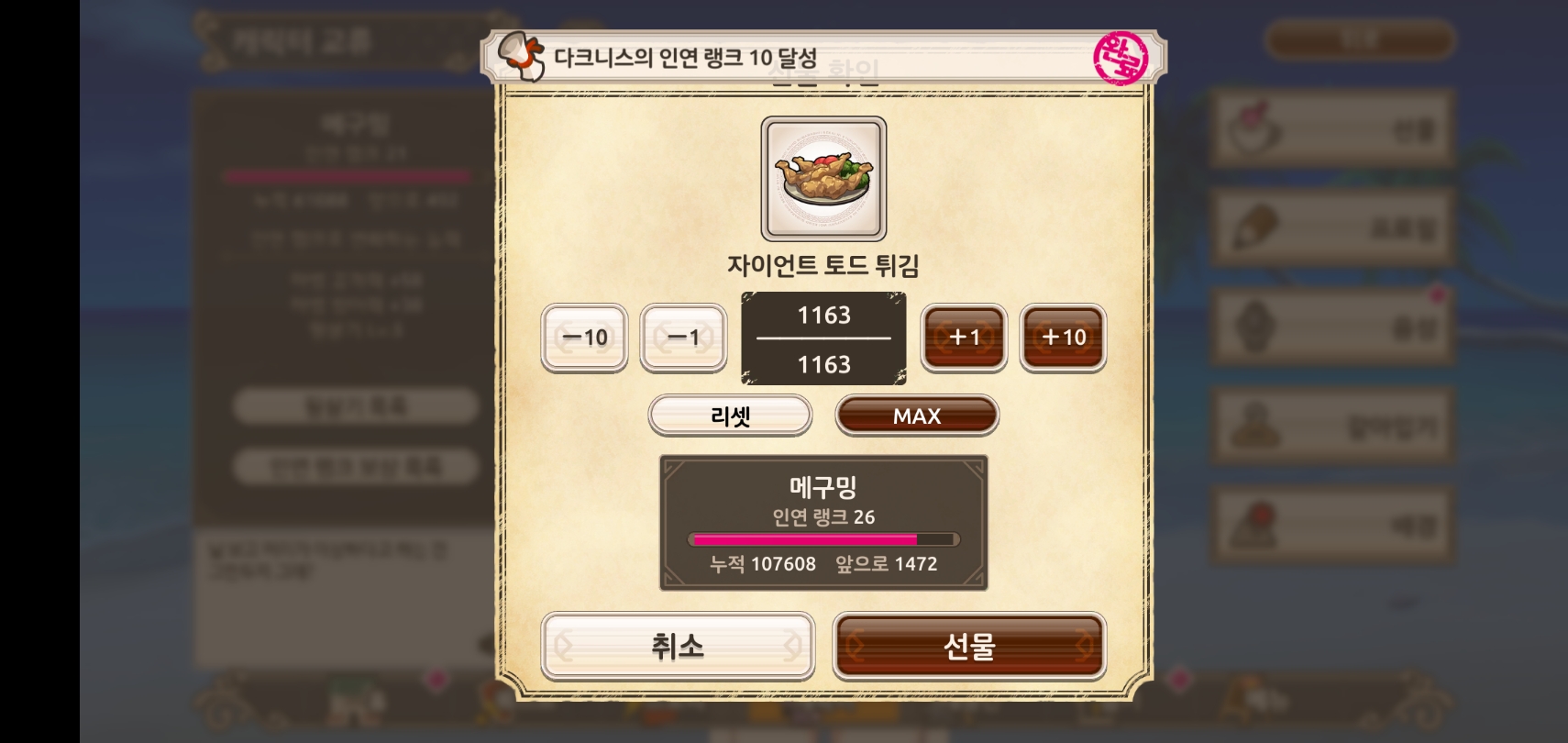Tap the megaphone icon in notification banner
The image size is (1568, 743).
[x=521, y=56]
